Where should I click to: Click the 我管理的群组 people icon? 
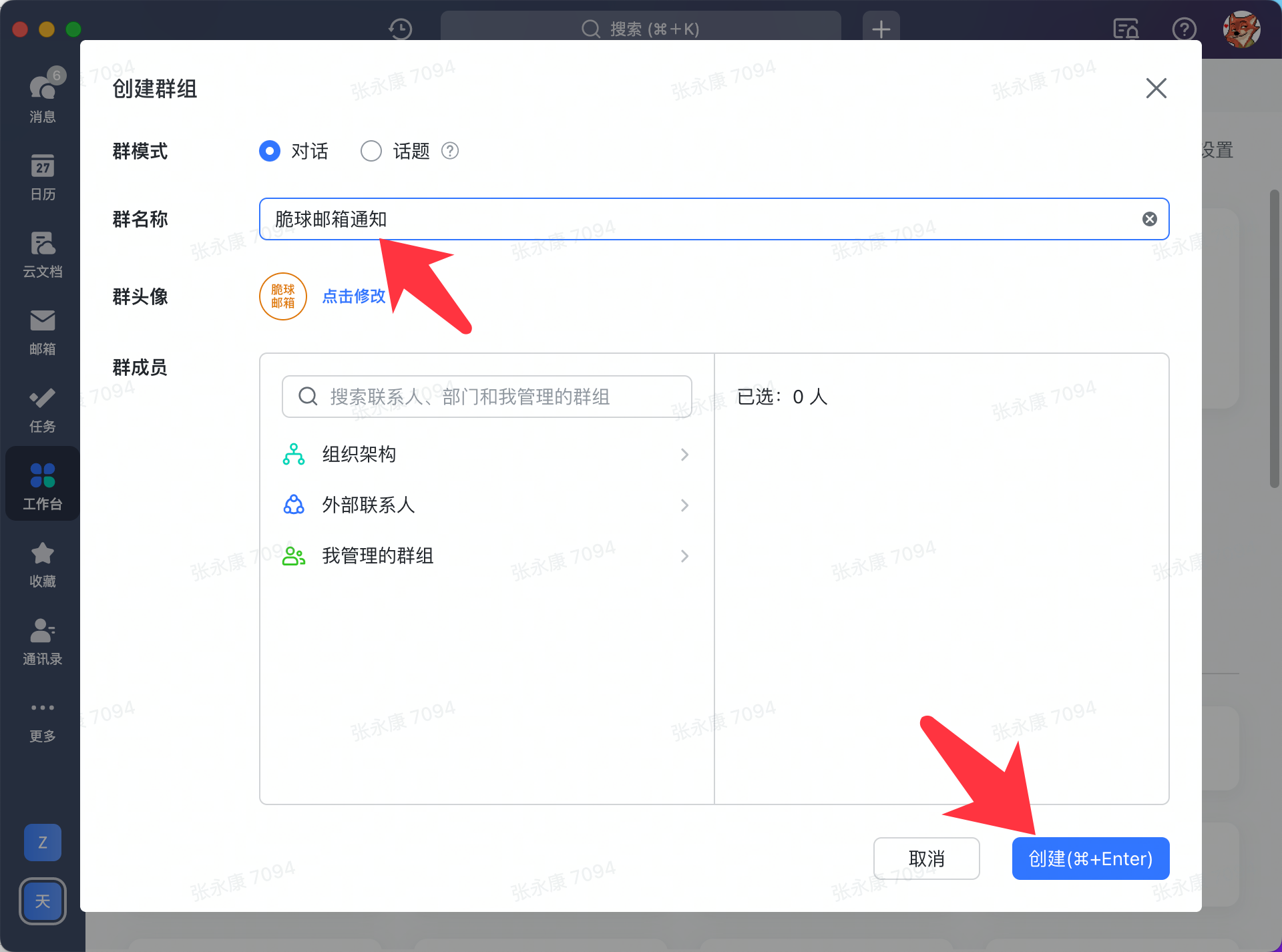tap(294, 555)
